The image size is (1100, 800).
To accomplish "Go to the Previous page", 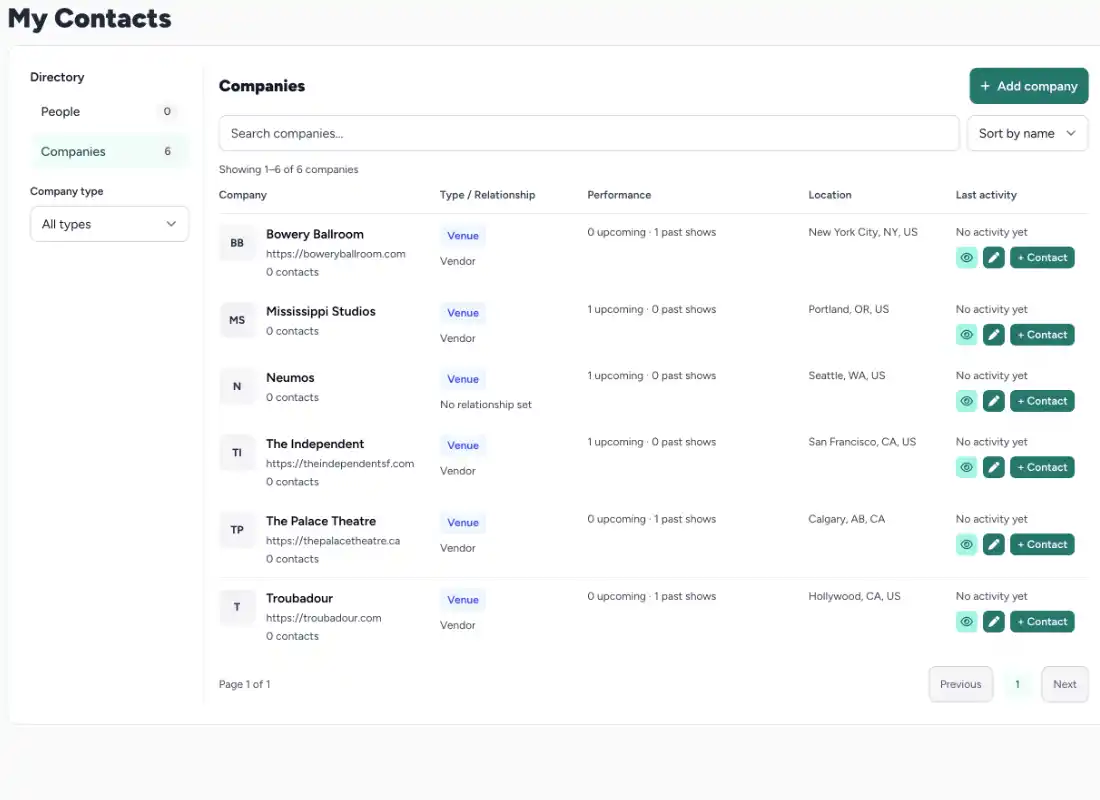I will point(960,684).
